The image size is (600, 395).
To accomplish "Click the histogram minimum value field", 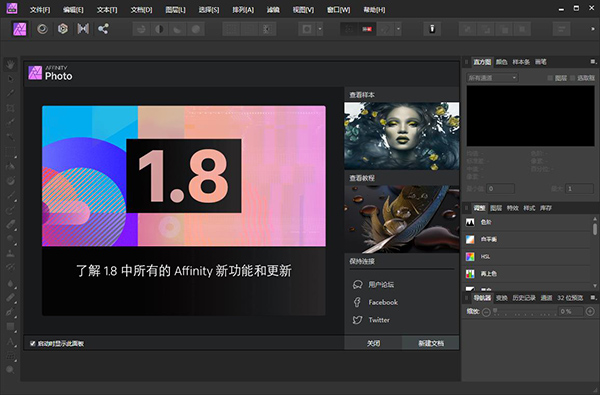I will pos(500,189).
